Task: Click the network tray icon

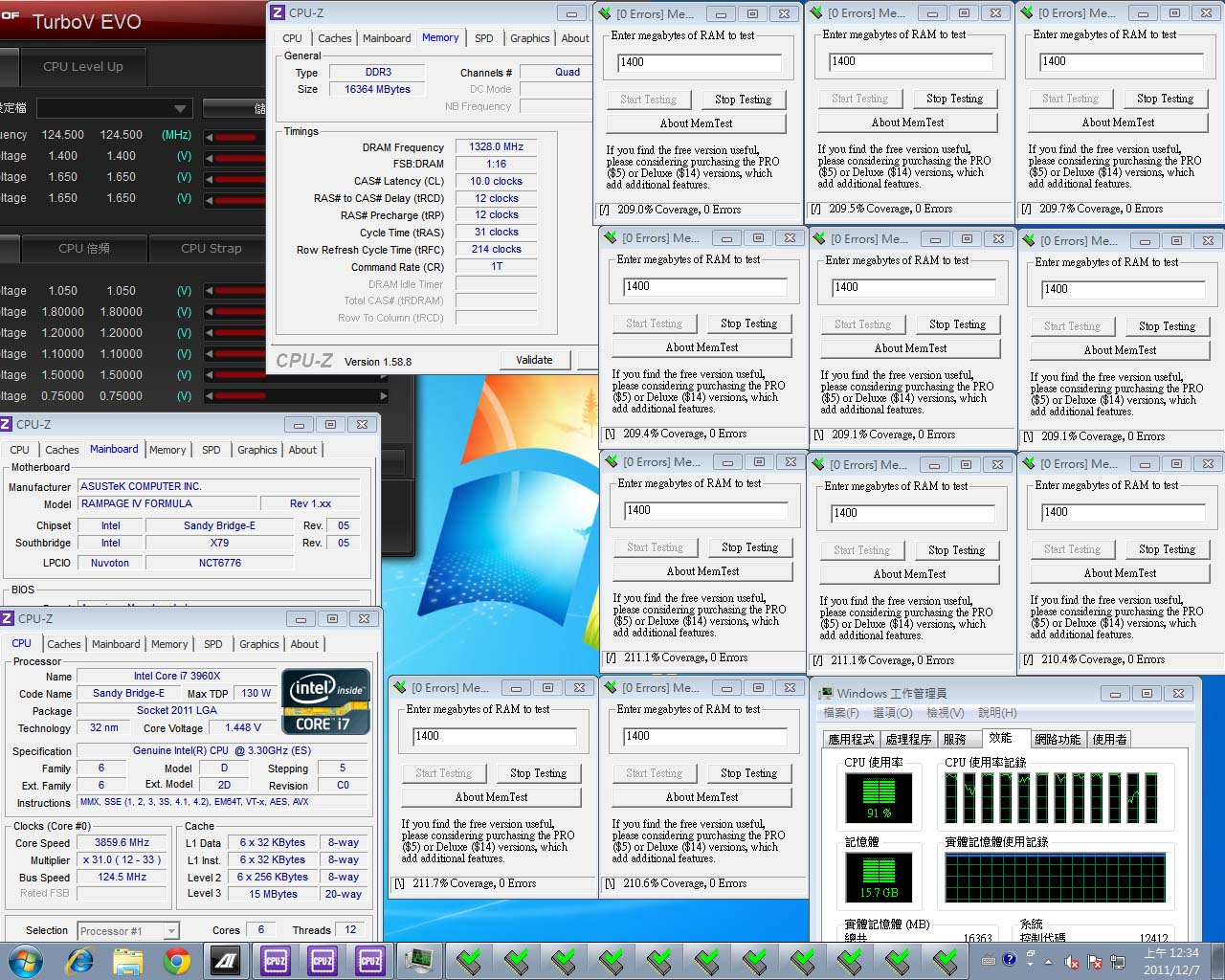Action: (x=1117, y=961)
